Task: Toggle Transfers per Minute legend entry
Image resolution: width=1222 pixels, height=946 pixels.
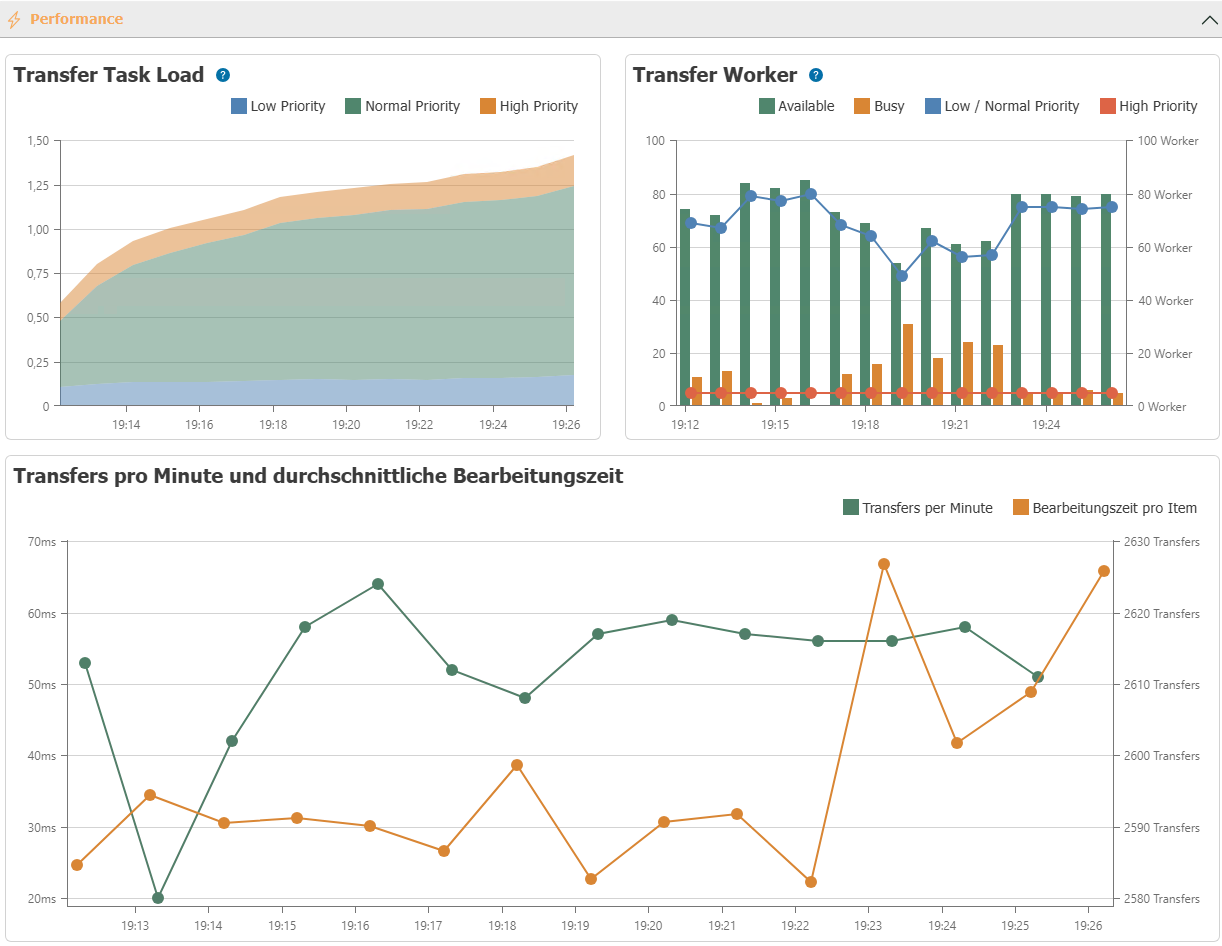Action: [918, 508]
